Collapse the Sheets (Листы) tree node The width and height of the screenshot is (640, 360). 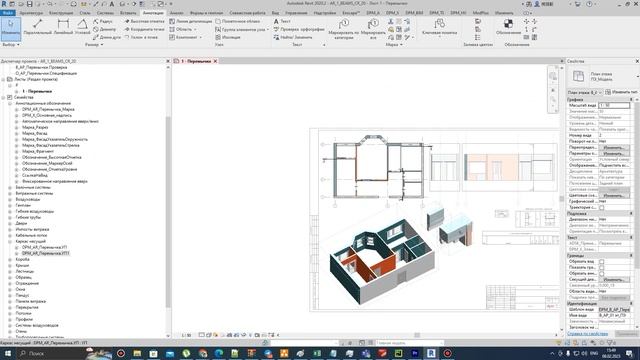point(4,80)
